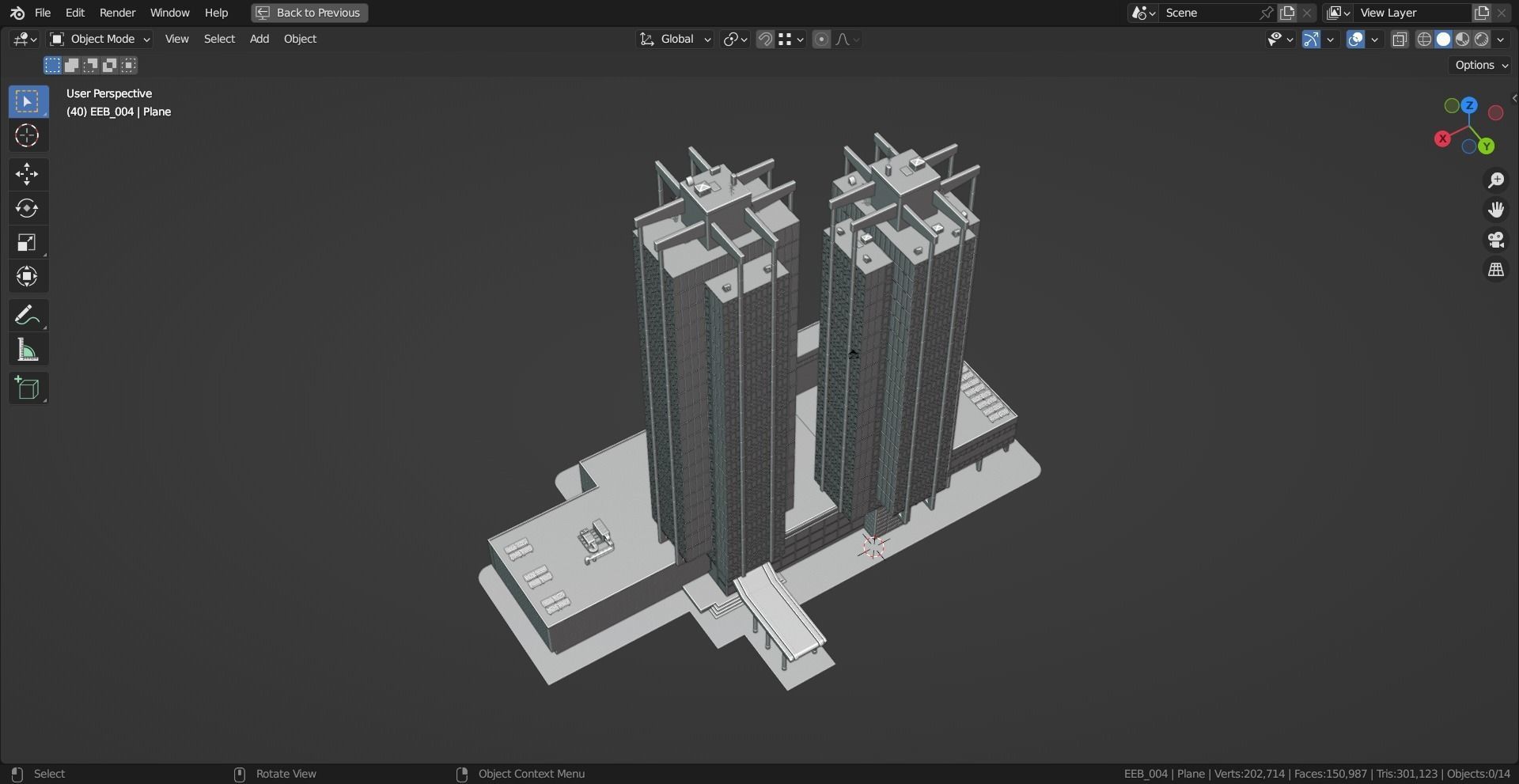The image size is (1519, 784).
Task: Select the Transform tool
Action: 28,276
